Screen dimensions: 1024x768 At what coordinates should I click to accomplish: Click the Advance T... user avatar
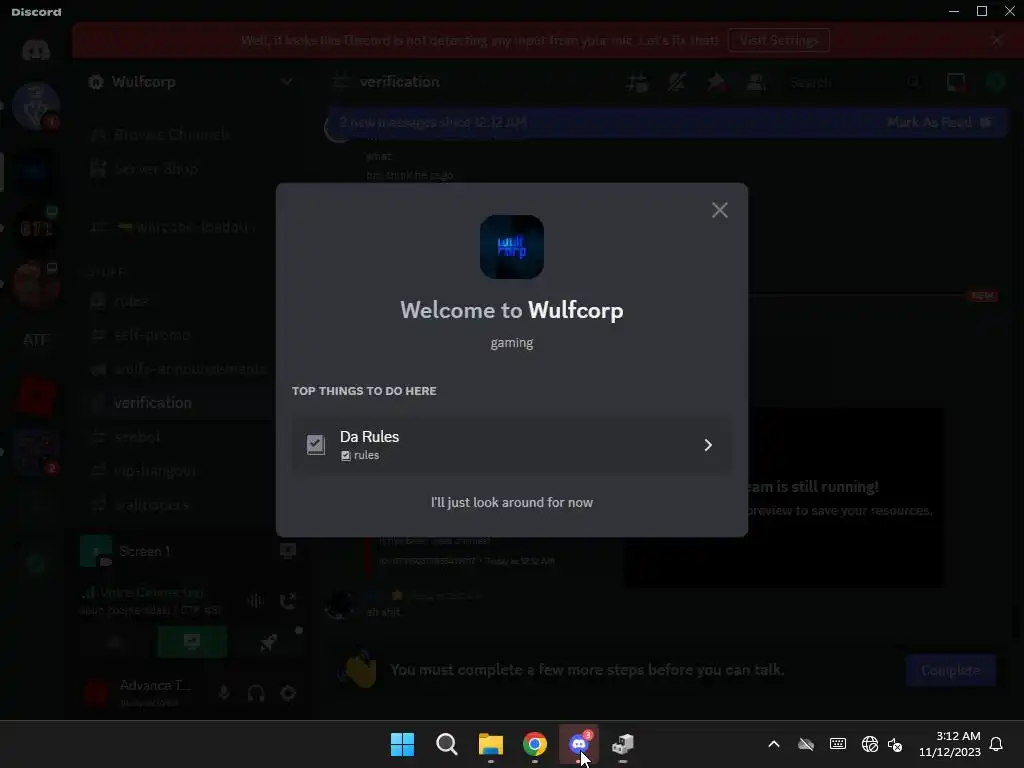(x=97, y=692)
